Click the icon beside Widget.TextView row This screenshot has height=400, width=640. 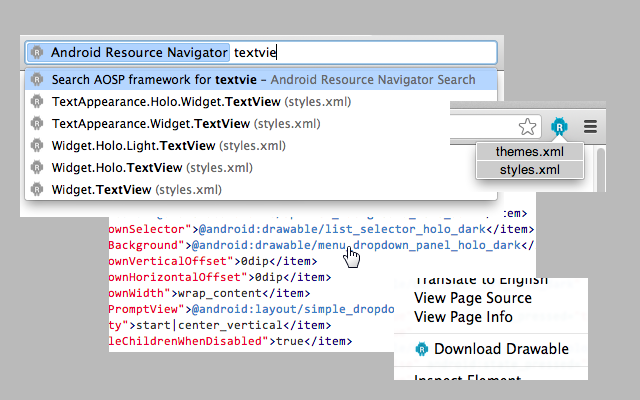pyautogui.click(x=37, y=190)
